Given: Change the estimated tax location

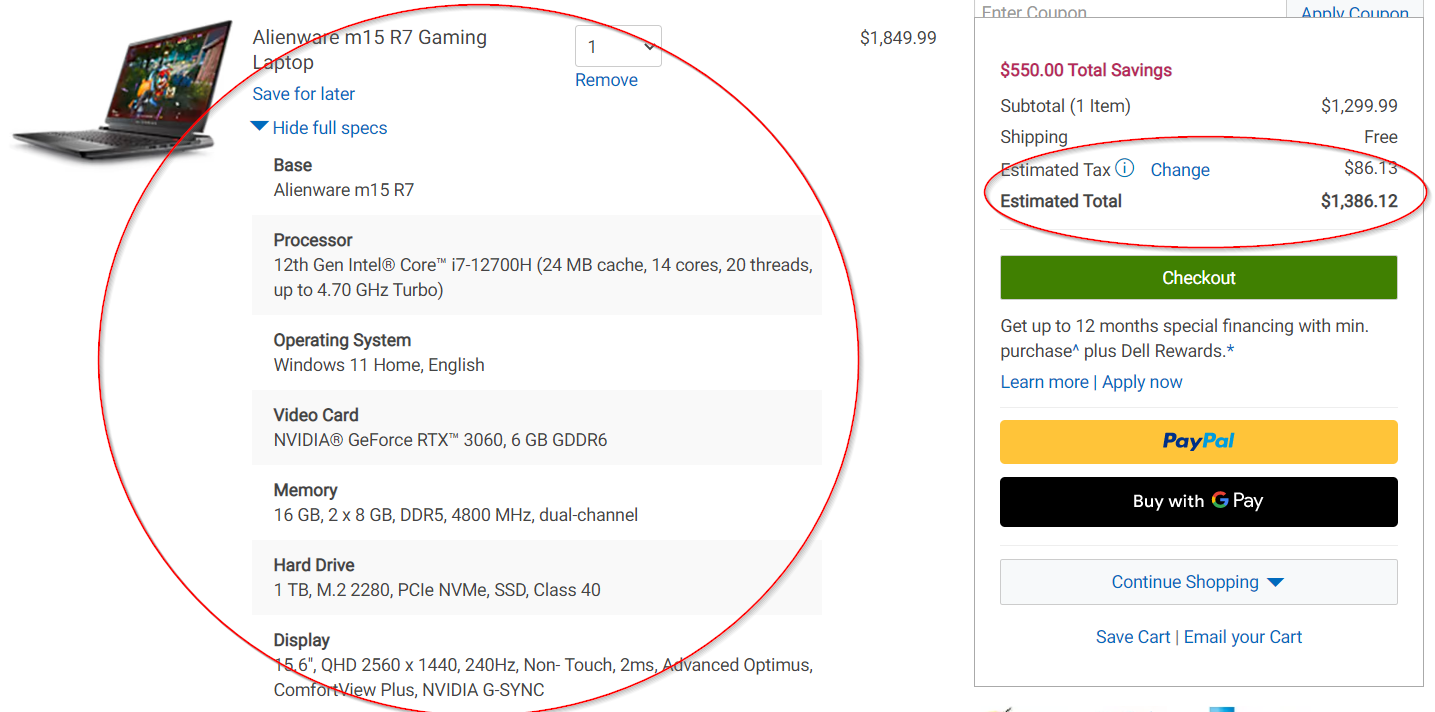Looking at the screenshot, I should click(1180, 170).
